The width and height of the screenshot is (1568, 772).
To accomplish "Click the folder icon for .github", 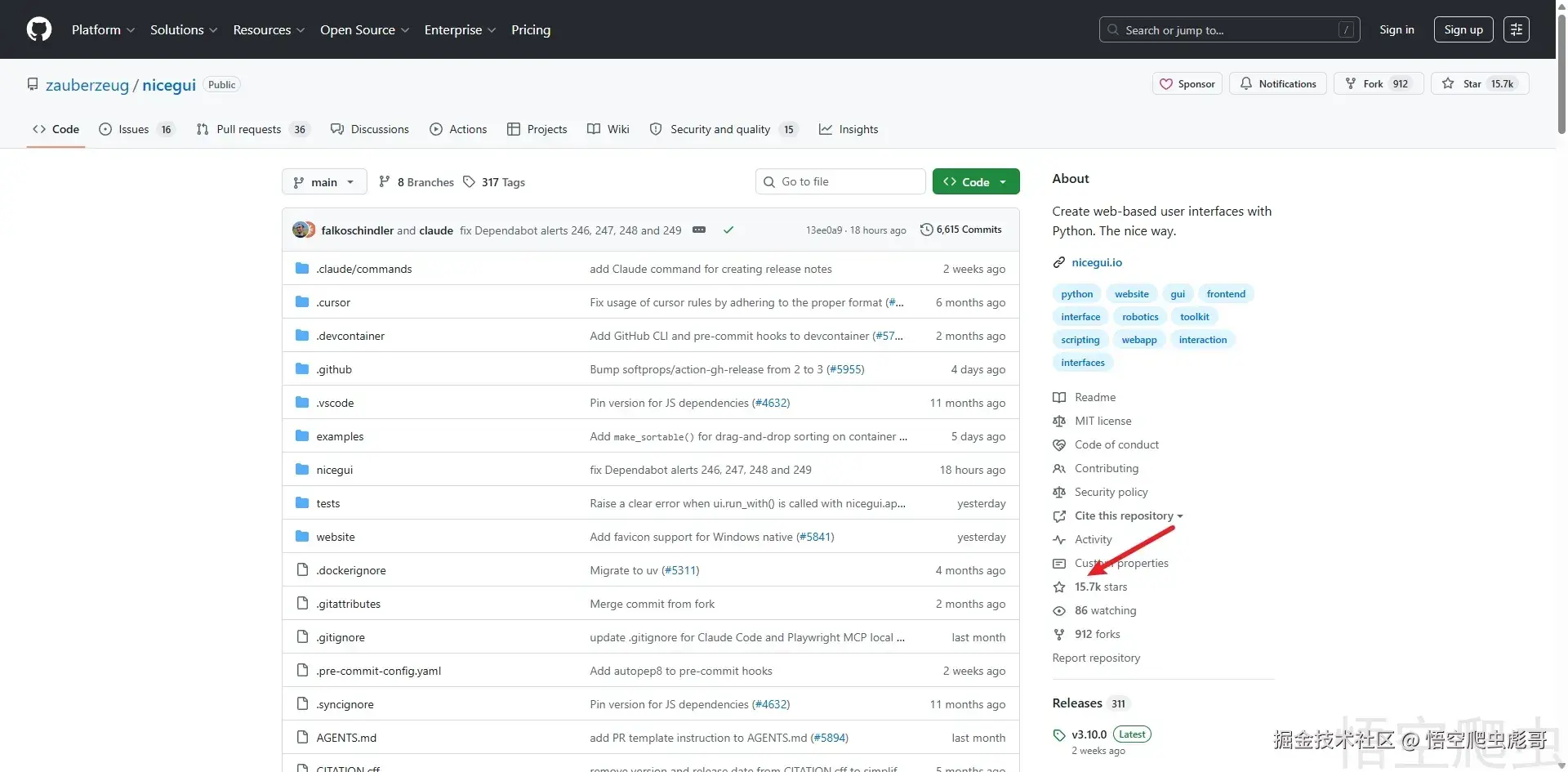I will tap(302, 369).
